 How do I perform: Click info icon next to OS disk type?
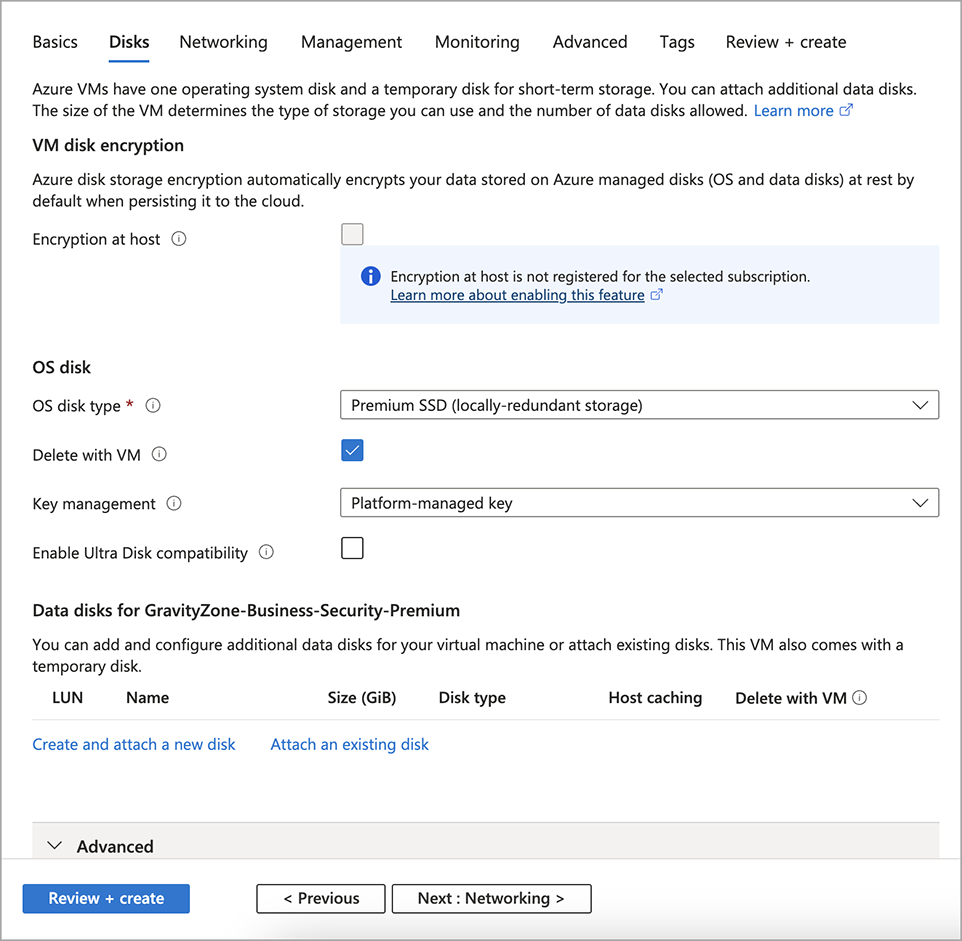153,406
